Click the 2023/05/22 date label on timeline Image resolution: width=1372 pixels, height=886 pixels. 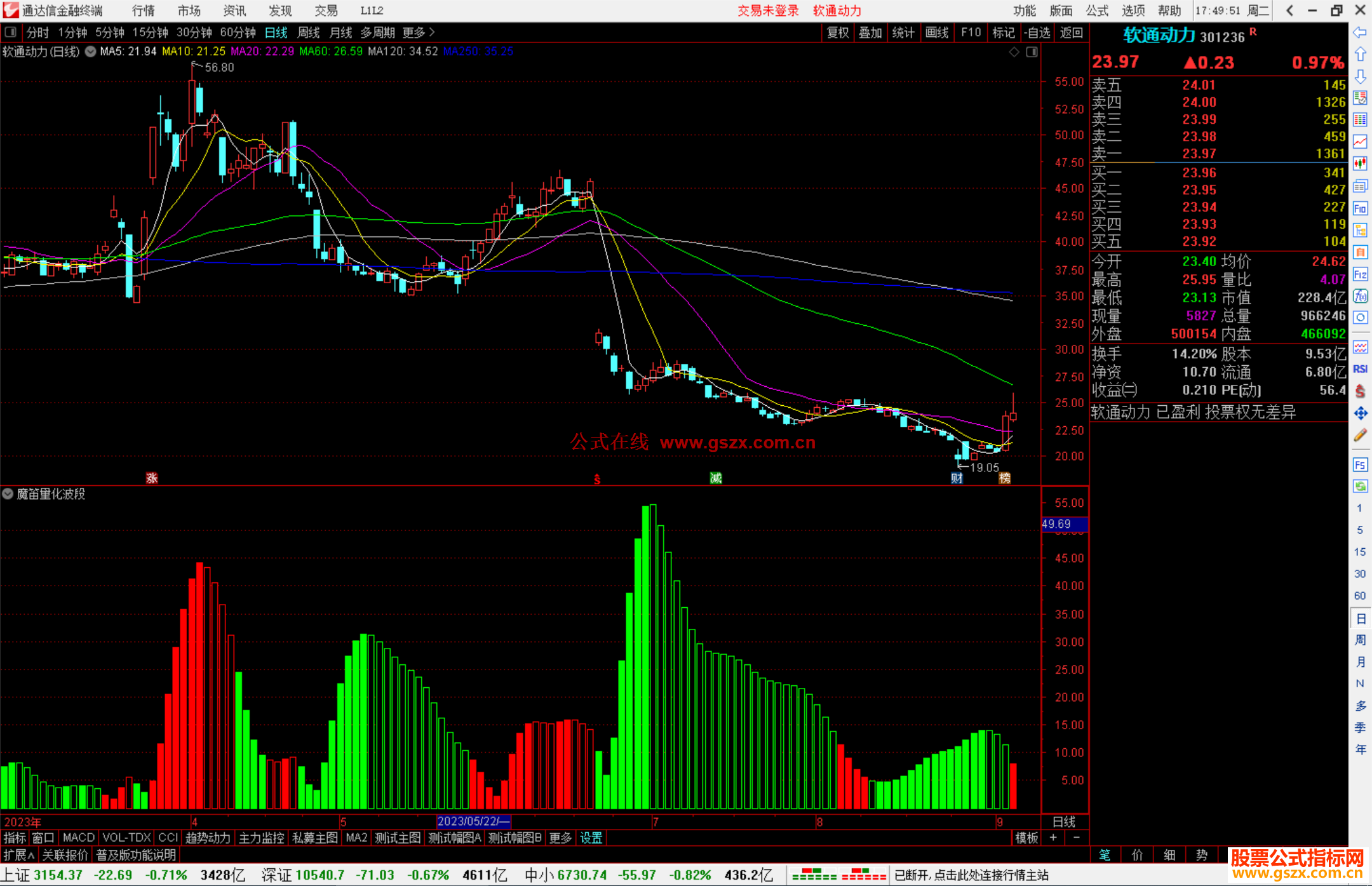pos(473,821)
